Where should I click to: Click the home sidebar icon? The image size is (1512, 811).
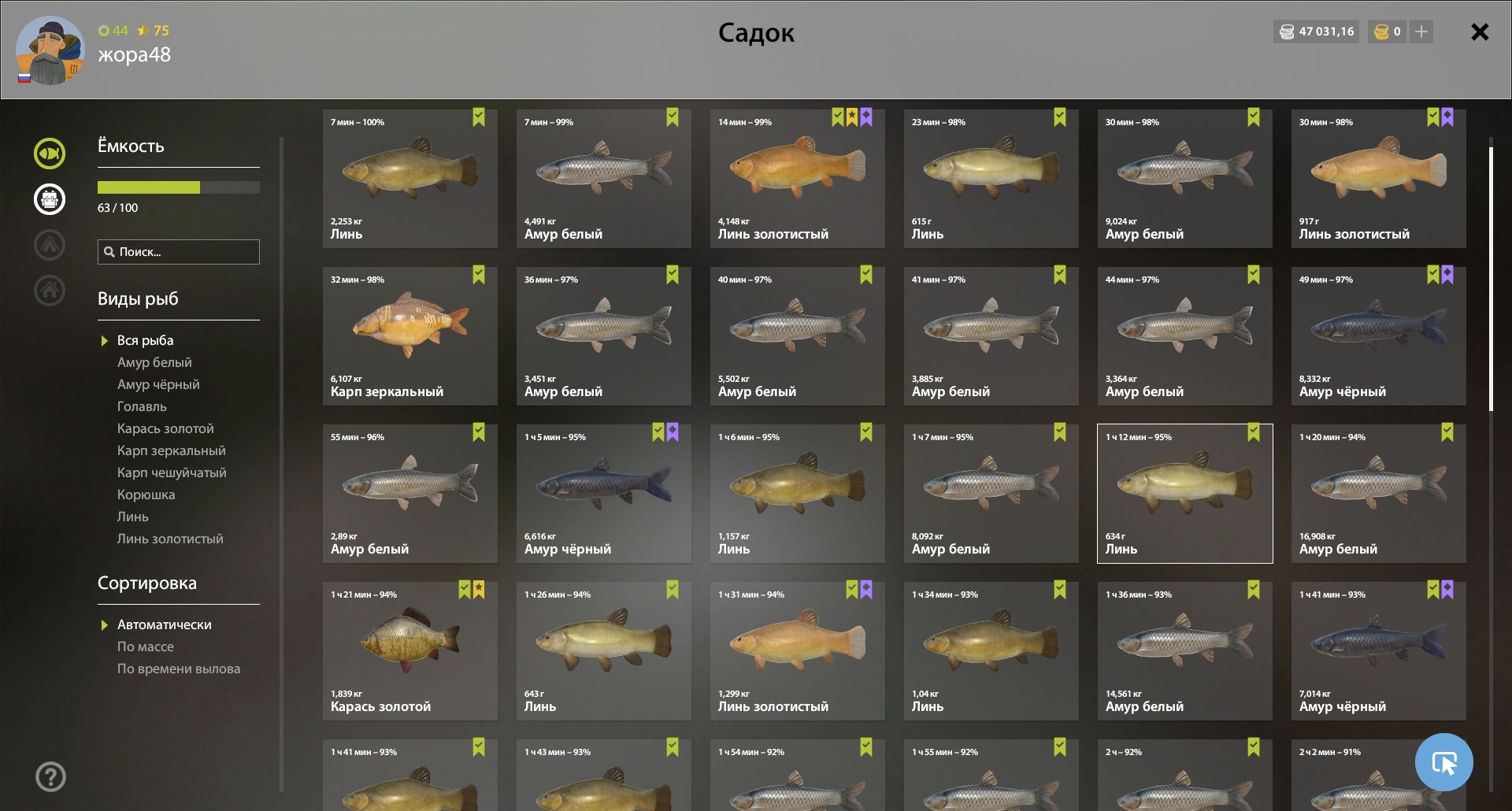(50, 291)
